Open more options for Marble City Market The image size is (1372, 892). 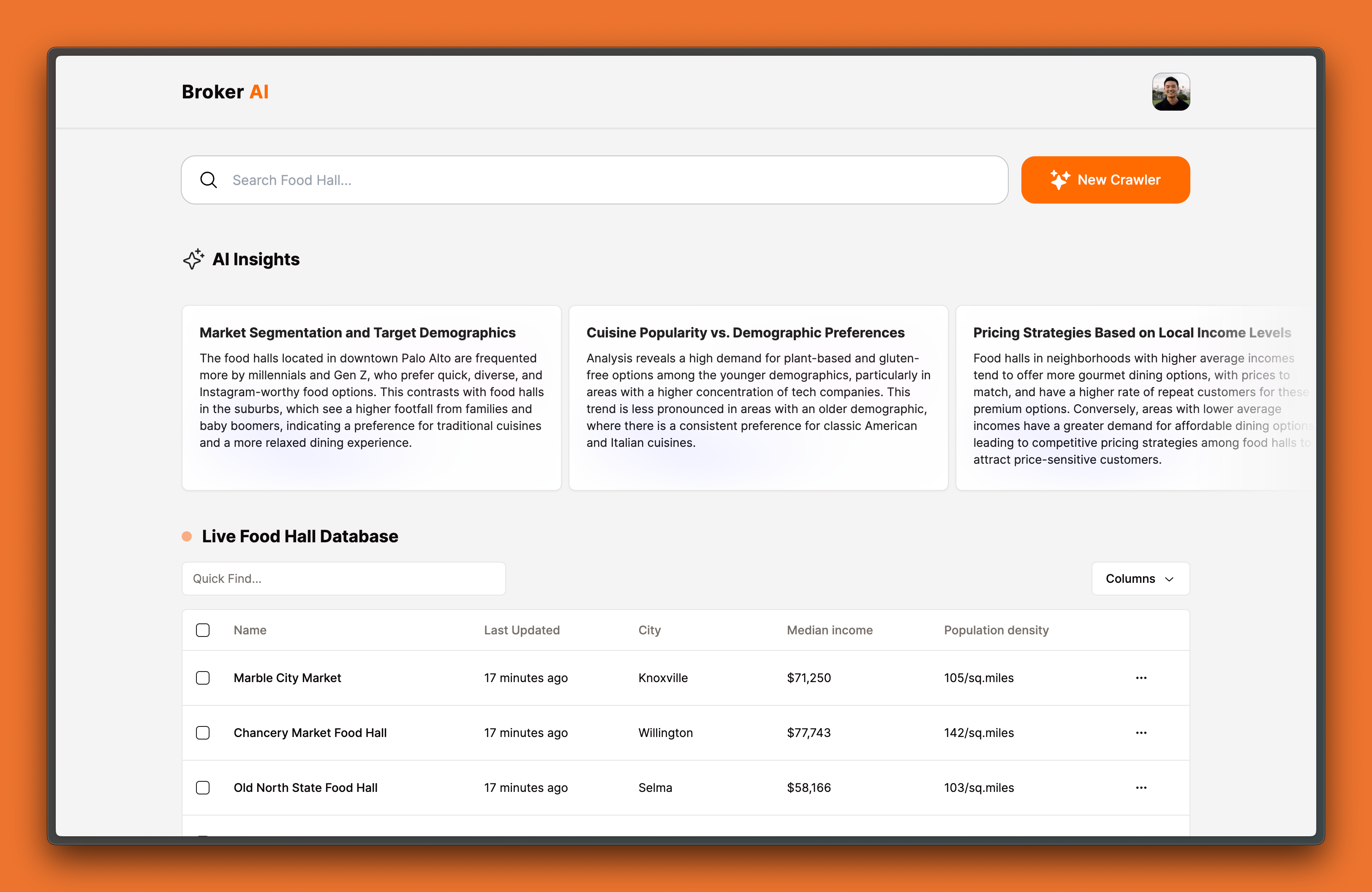(x=1141, y=678)
